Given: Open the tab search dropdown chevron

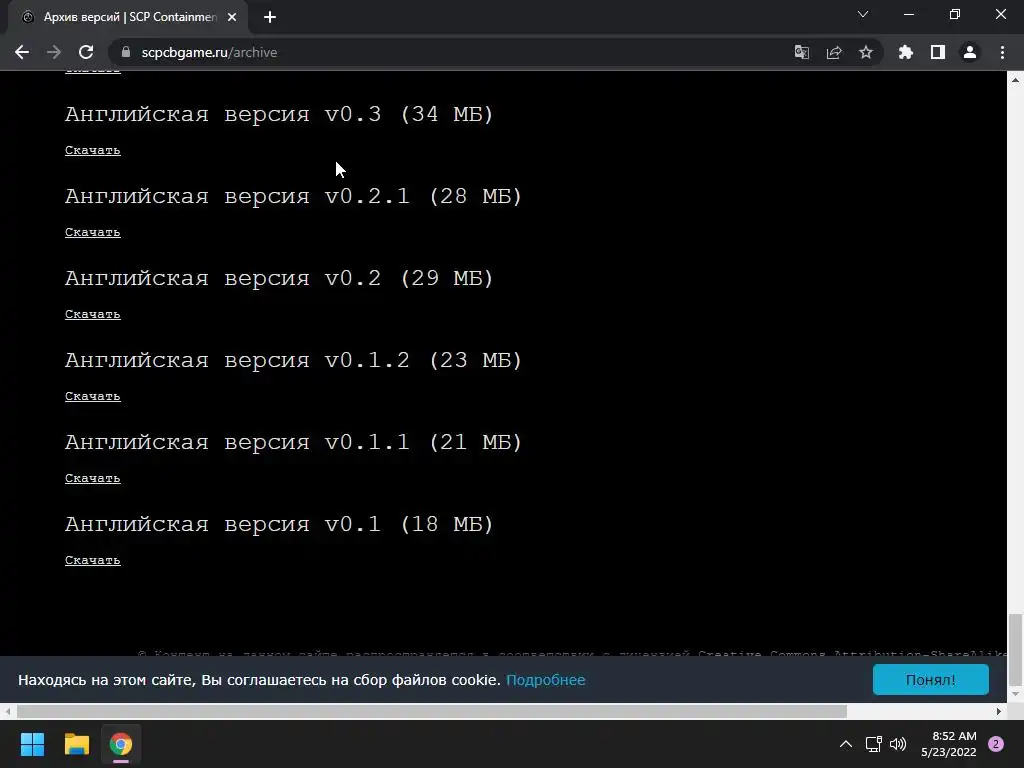Looking at the screenshot, I should (x=863, y=14).
